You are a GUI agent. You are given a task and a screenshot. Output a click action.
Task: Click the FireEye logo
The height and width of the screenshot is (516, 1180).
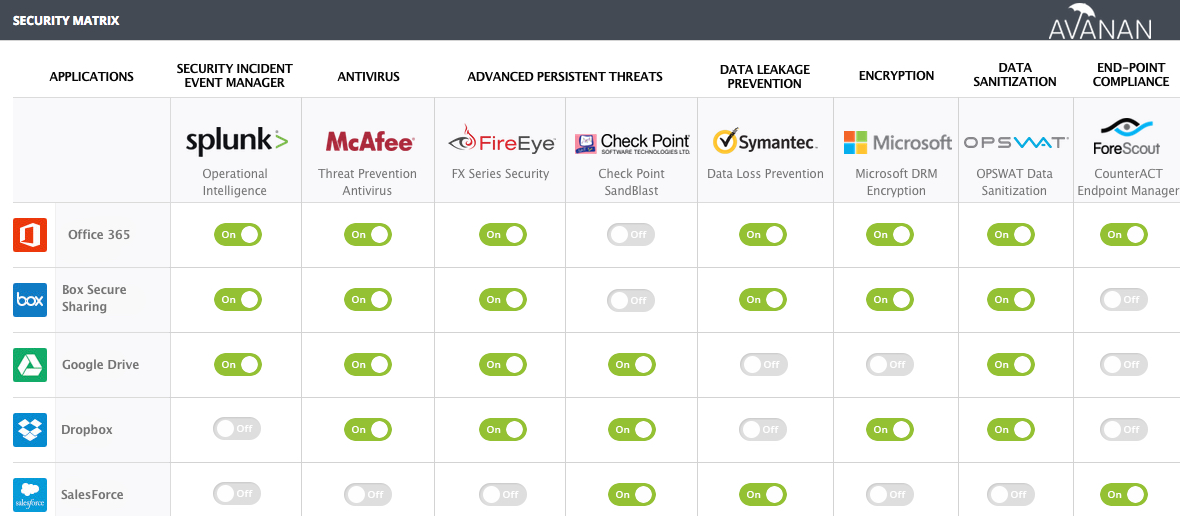pyautogui.click(x=501, y=143)
